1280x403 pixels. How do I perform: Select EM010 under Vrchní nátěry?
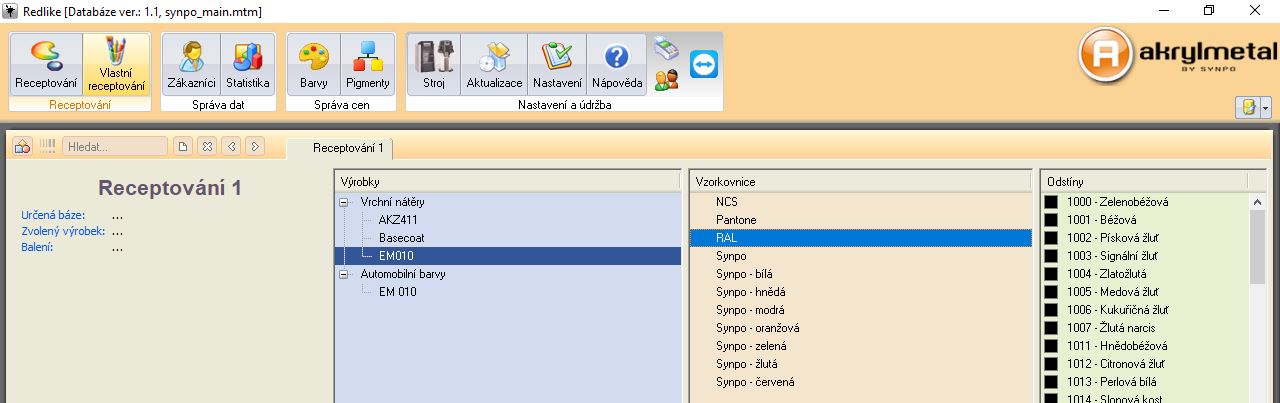tap(396, 256)
